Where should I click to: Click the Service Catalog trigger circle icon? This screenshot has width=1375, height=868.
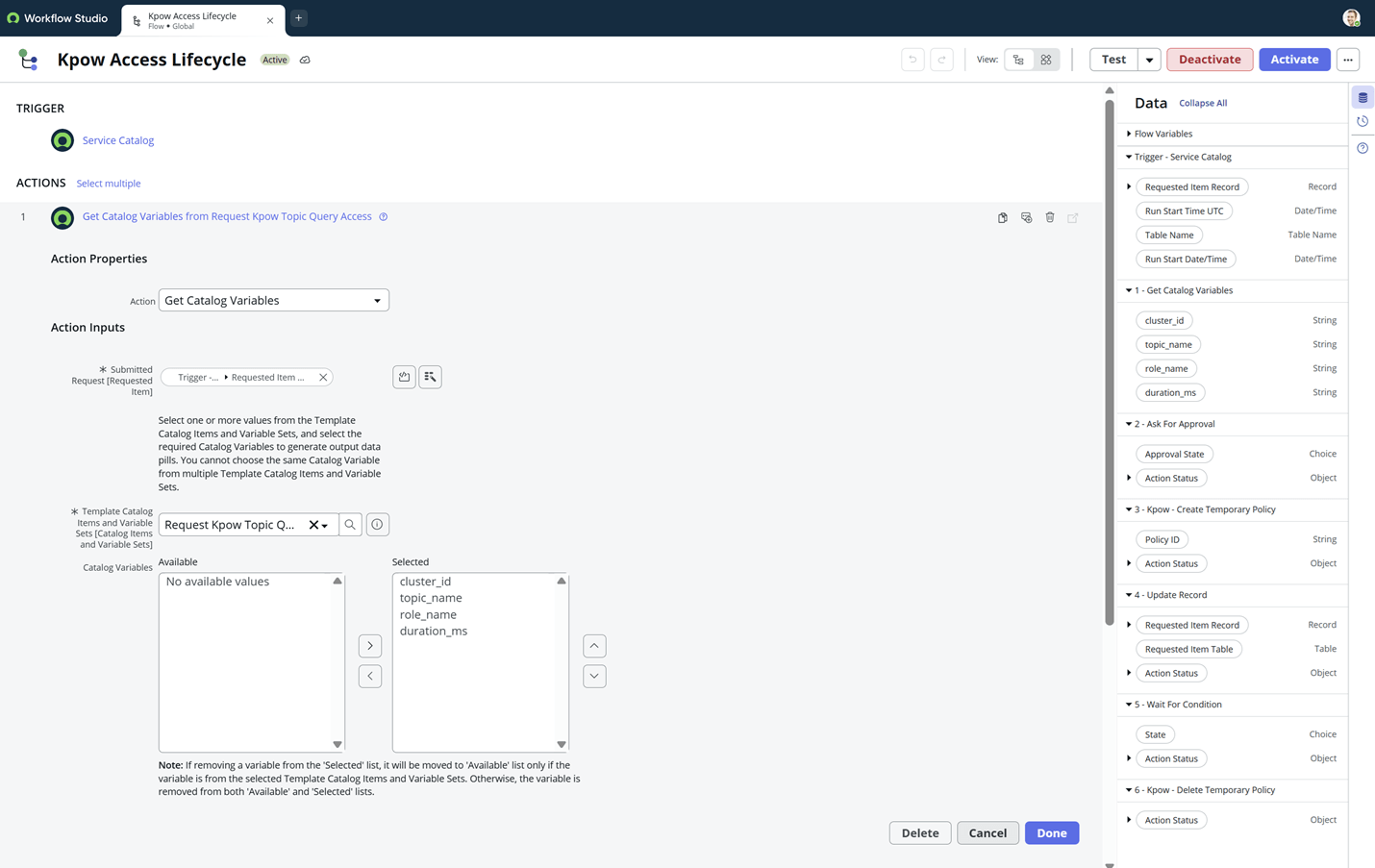pos(62,140)
